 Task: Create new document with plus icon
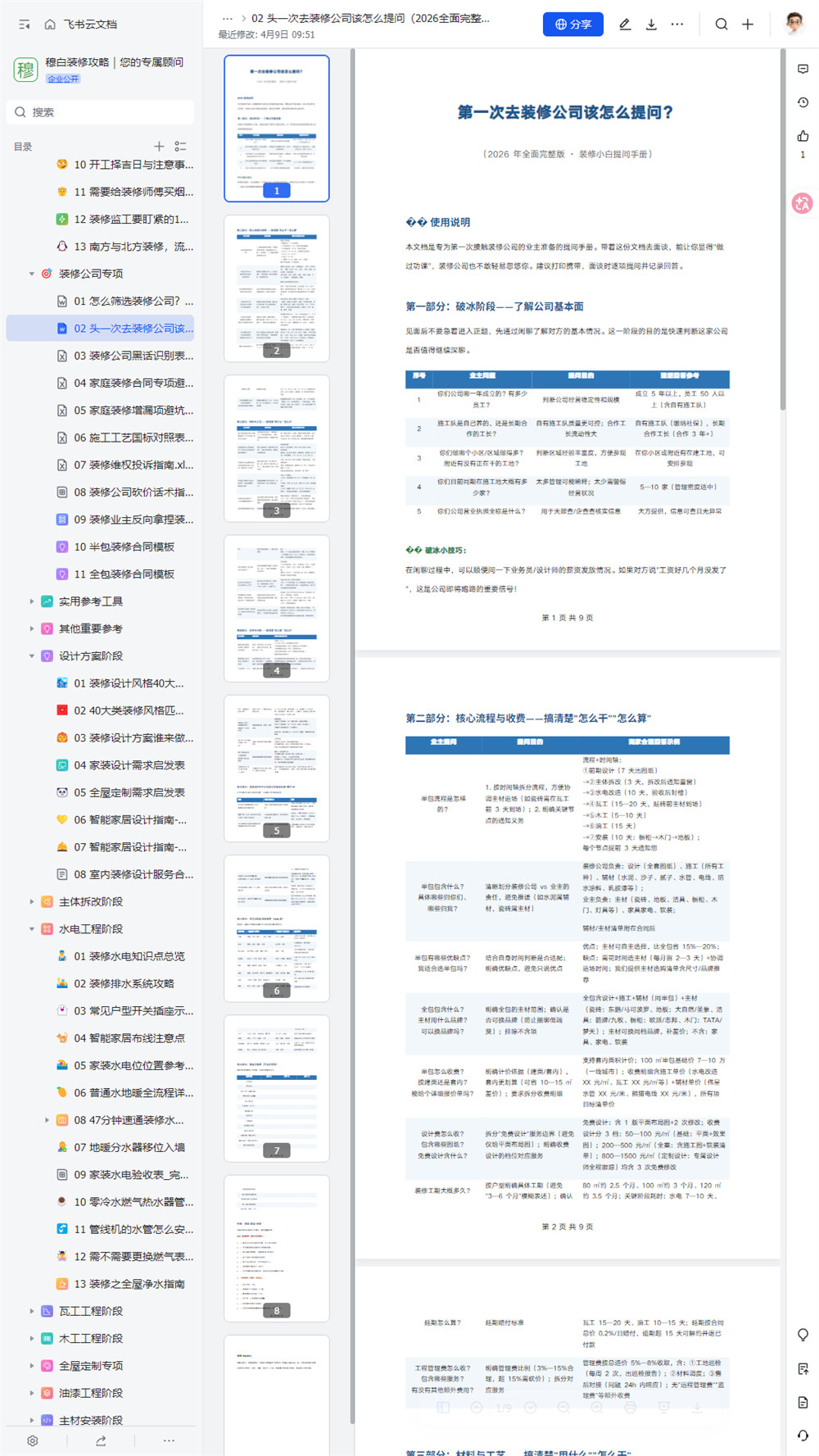coord(748,25)
